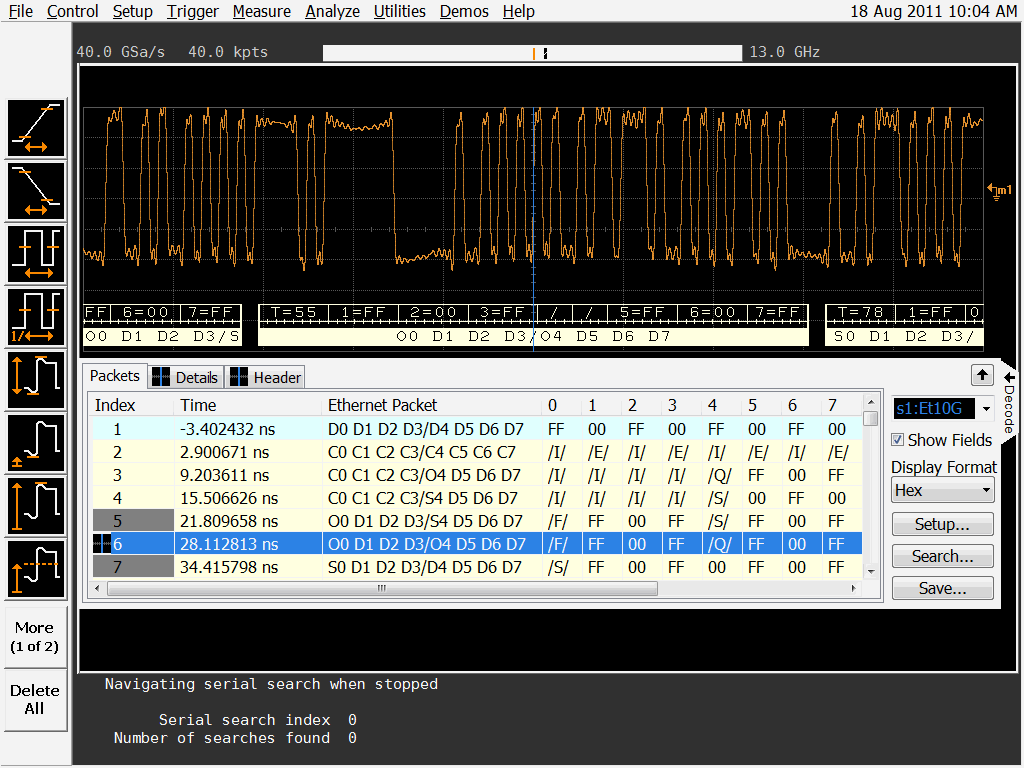Select the amplitude voltage measurement icon
This screenshot has height=768, width=1024.
click(36, 506)
